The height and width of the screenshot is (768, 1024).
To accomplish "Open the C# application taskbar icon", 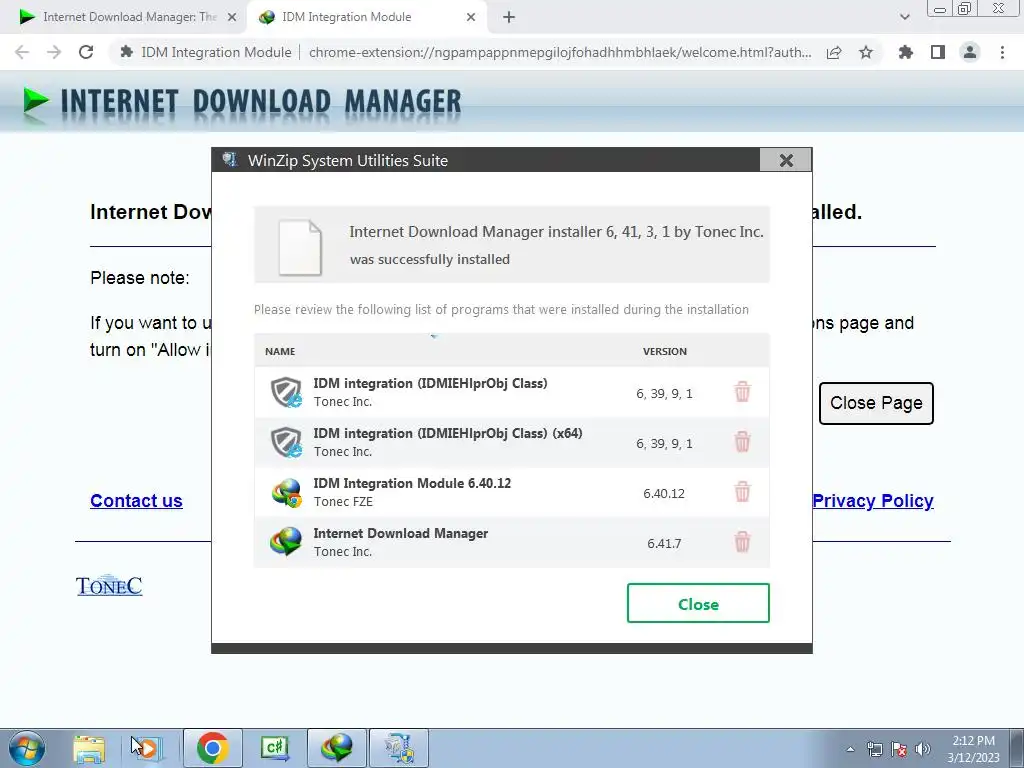I will [x=275, y=748].
